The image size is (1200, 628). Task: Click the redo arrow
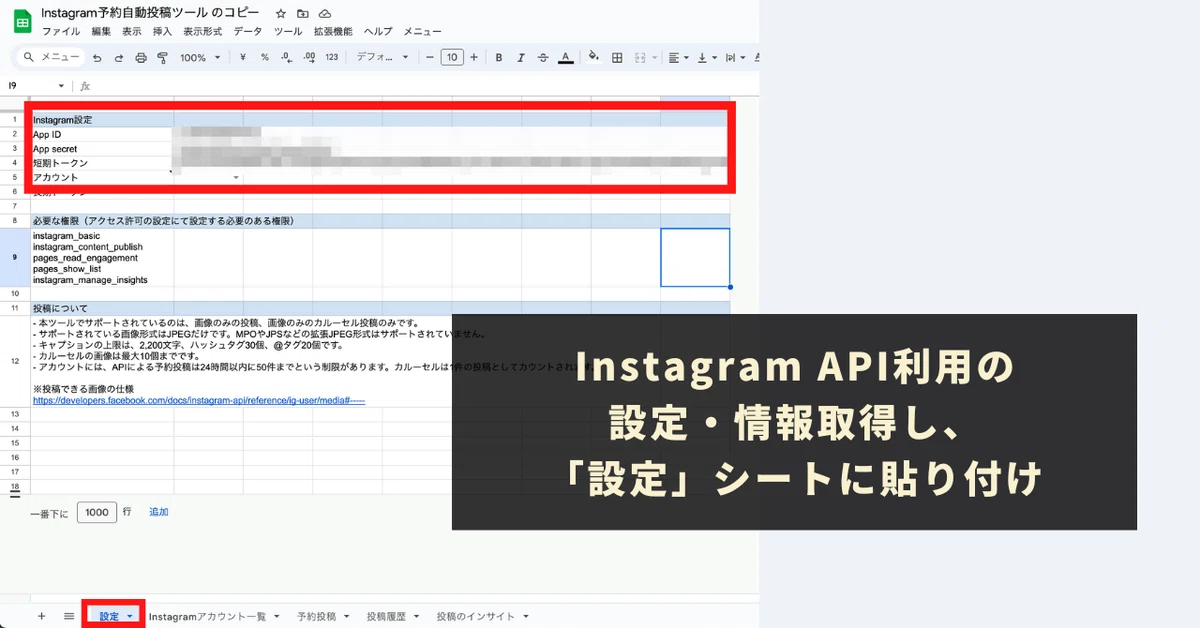coord(119,58)
